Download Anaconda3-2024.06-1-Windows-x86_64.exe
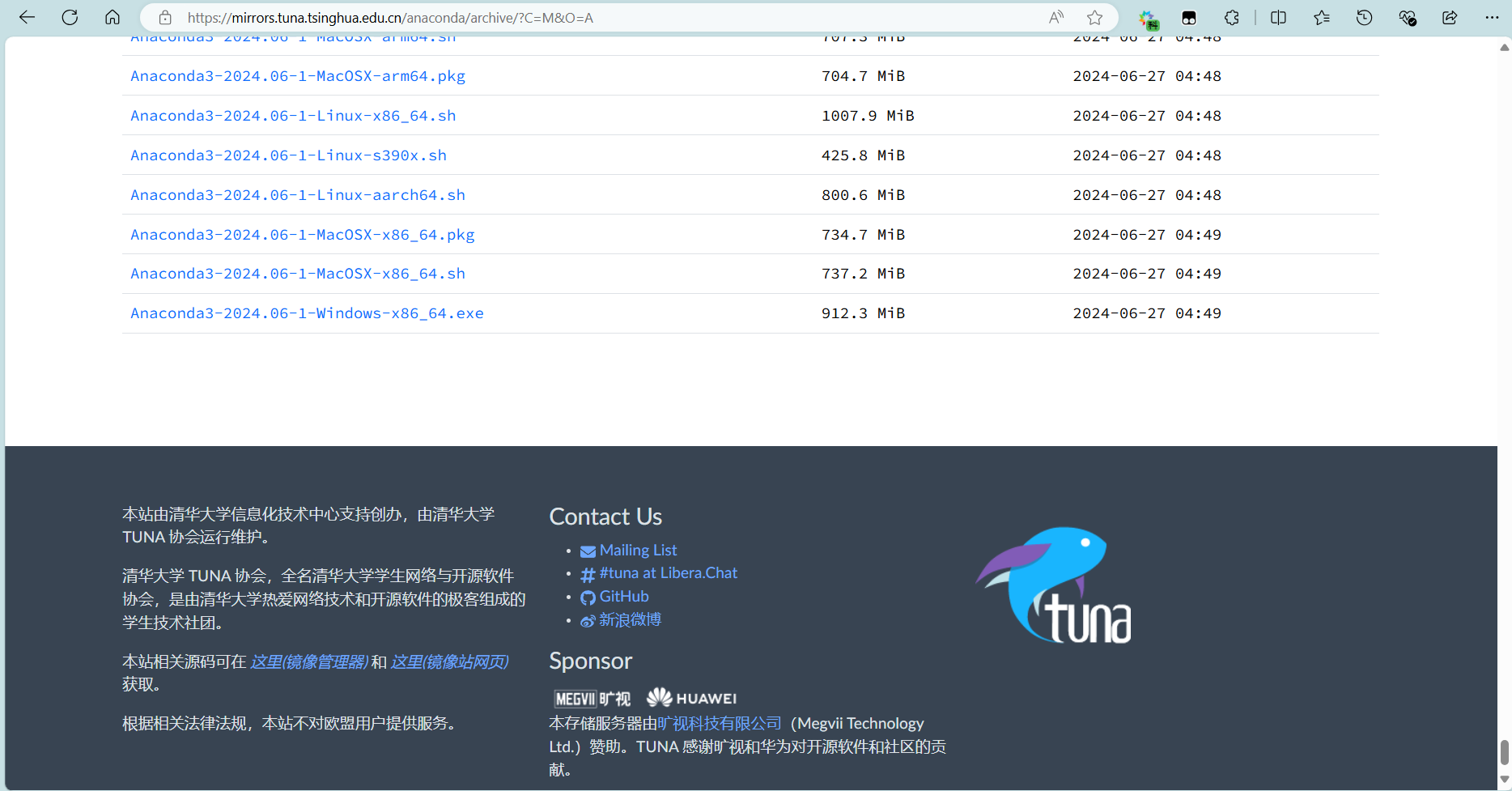1512x791 pixels. (307, 313)
